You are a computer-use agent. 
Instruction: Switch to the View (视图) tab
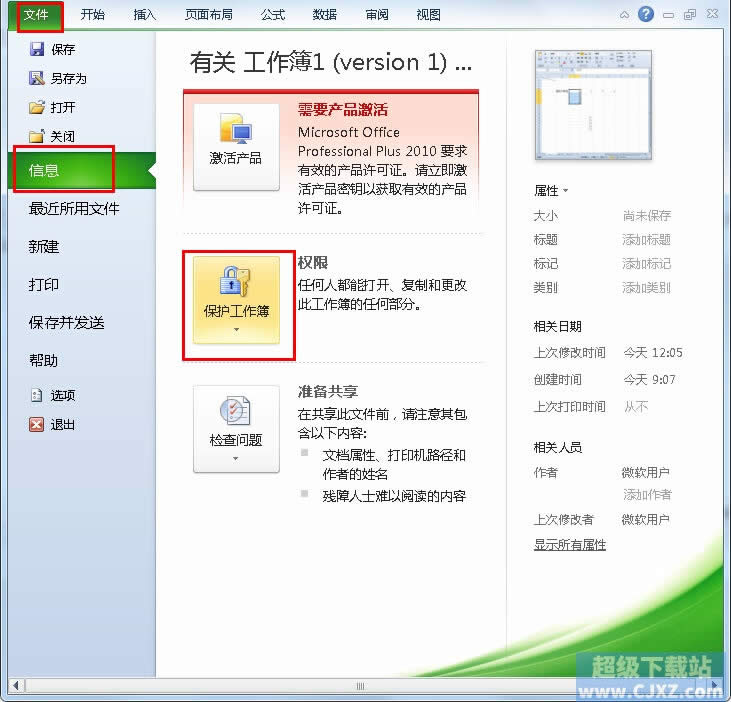428,15
